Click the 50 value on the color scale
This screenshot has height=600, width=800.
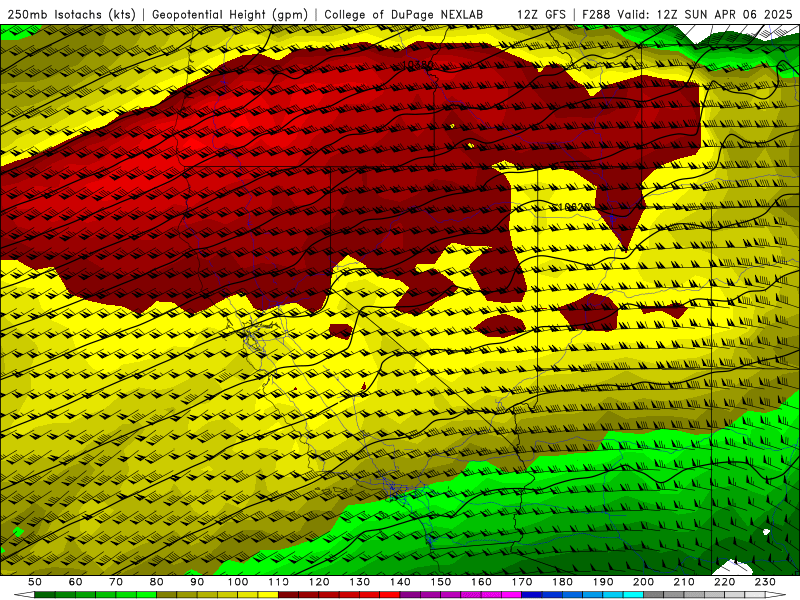pyautogui.click(x=35, y=582)
